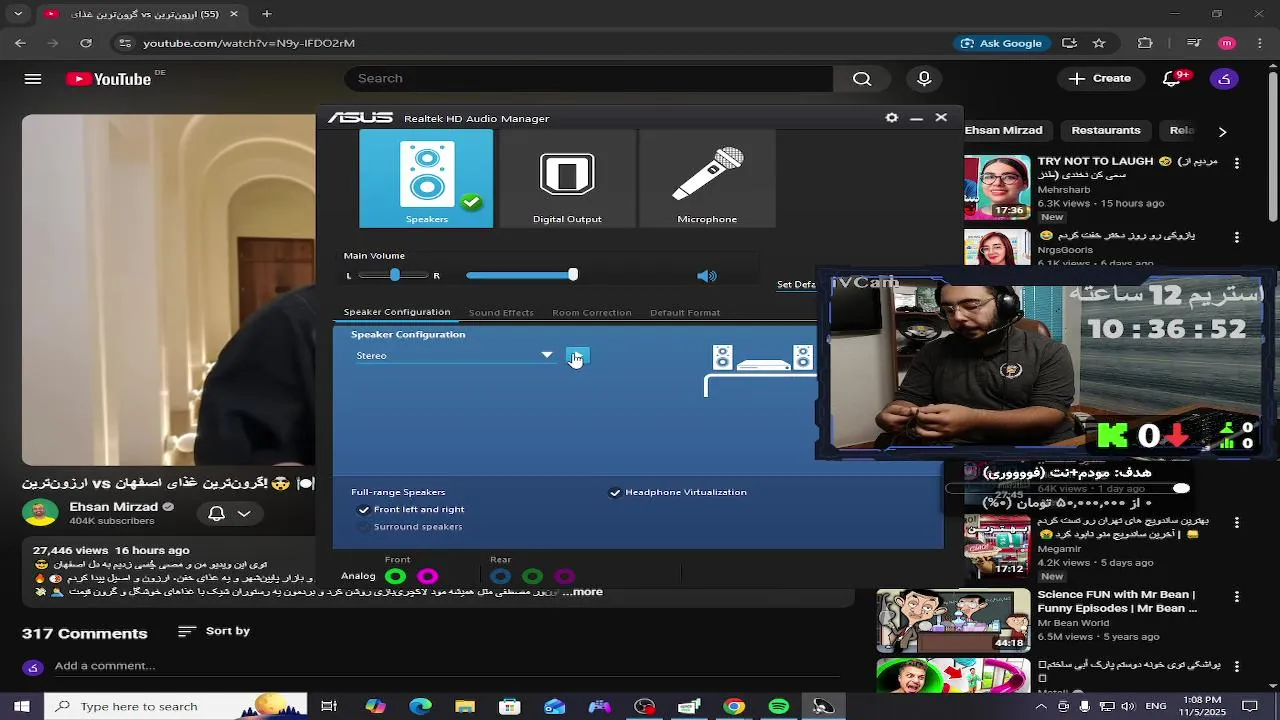Open the Mr Bean Science FUN thumbnail

(953, 620)
